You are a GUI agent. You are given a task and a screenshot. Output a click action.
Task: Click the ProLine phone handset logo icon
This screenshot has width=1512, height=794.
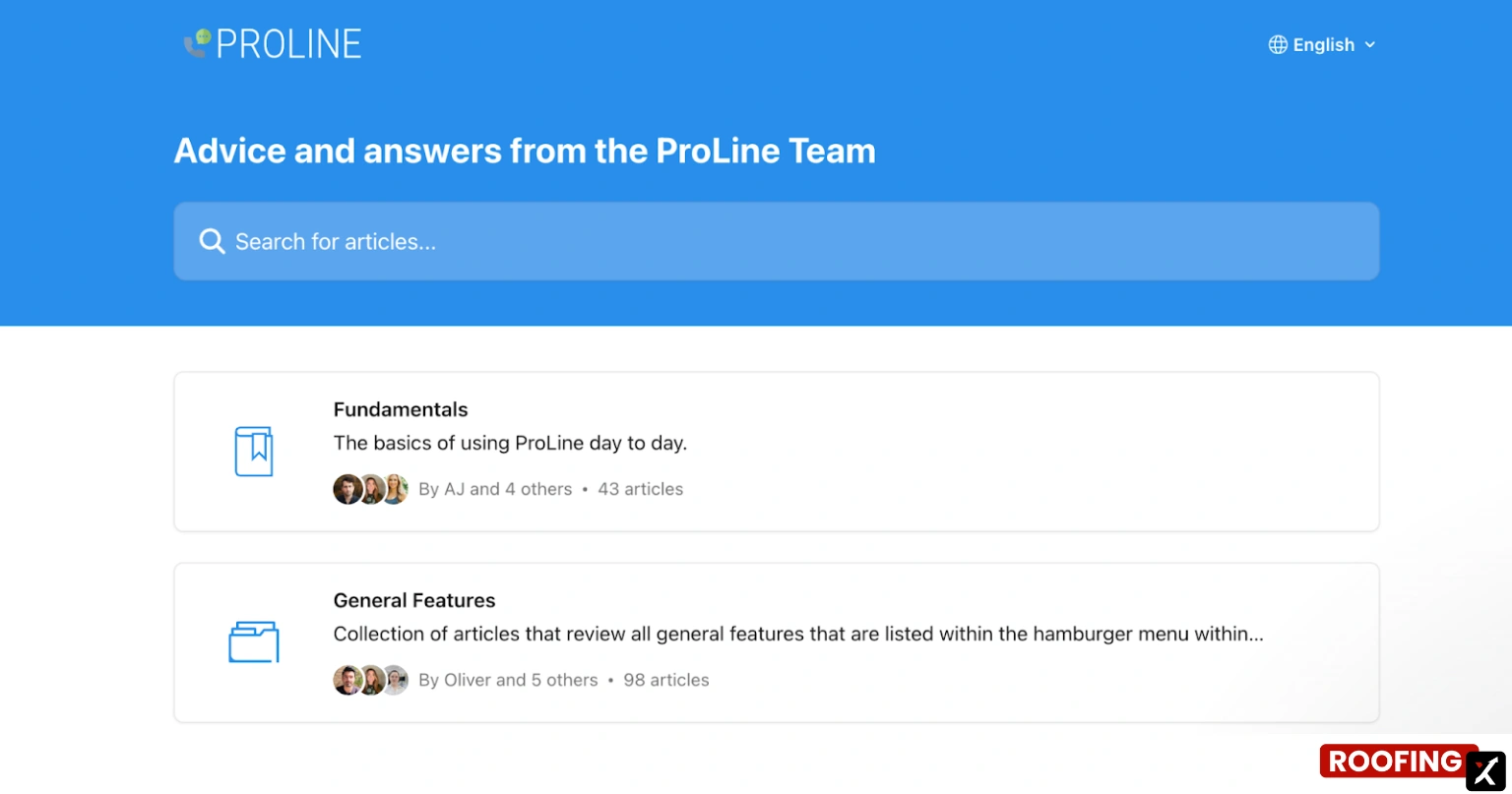(x=195, y=43)
